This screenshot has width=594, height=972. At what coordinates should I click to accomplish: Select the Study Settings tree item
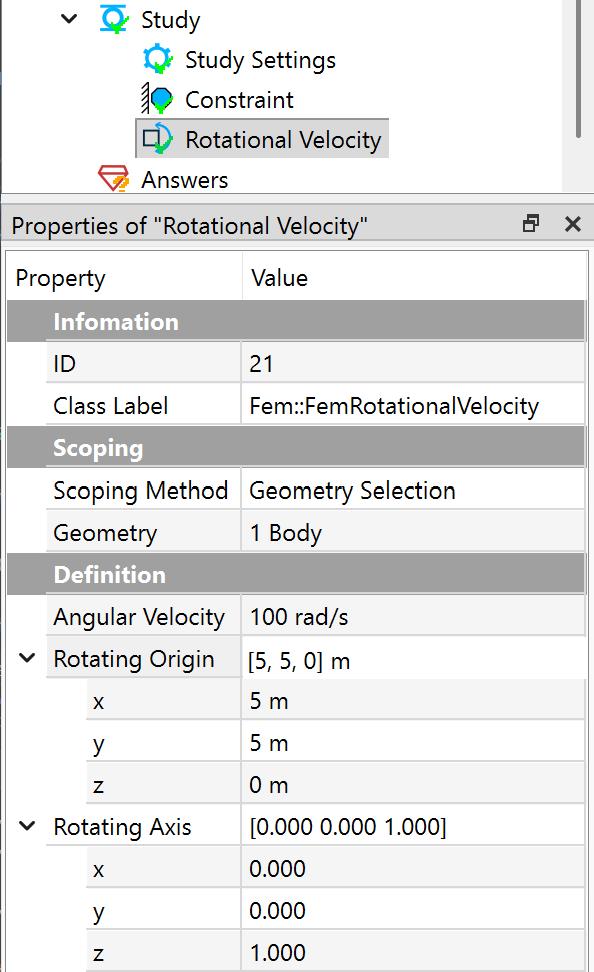[260, 60]
